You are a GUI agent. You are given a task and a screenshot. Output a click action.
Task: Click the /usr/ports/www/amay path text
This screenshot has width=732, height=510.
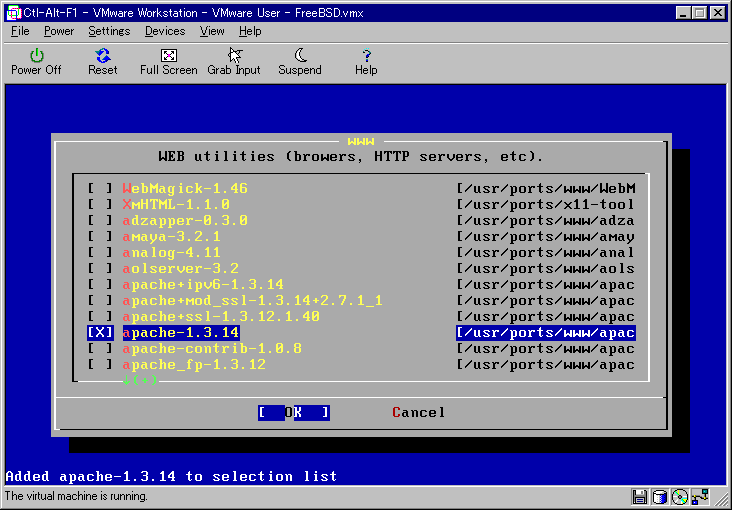pyautogui.click(x=546, y=236)
